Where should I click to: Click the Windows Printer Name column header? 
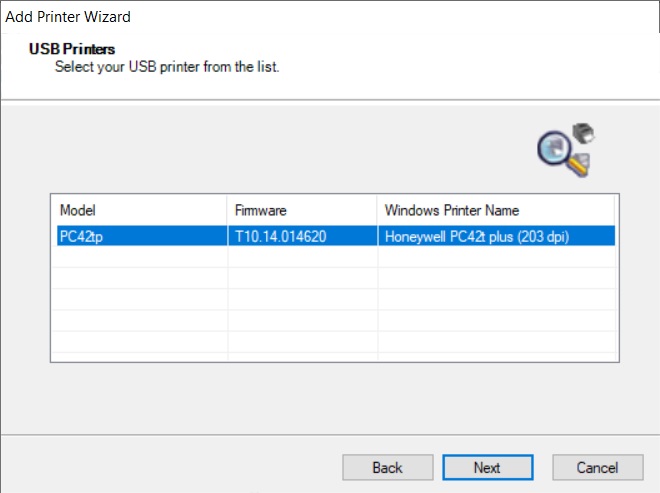(x=496, y=210)
